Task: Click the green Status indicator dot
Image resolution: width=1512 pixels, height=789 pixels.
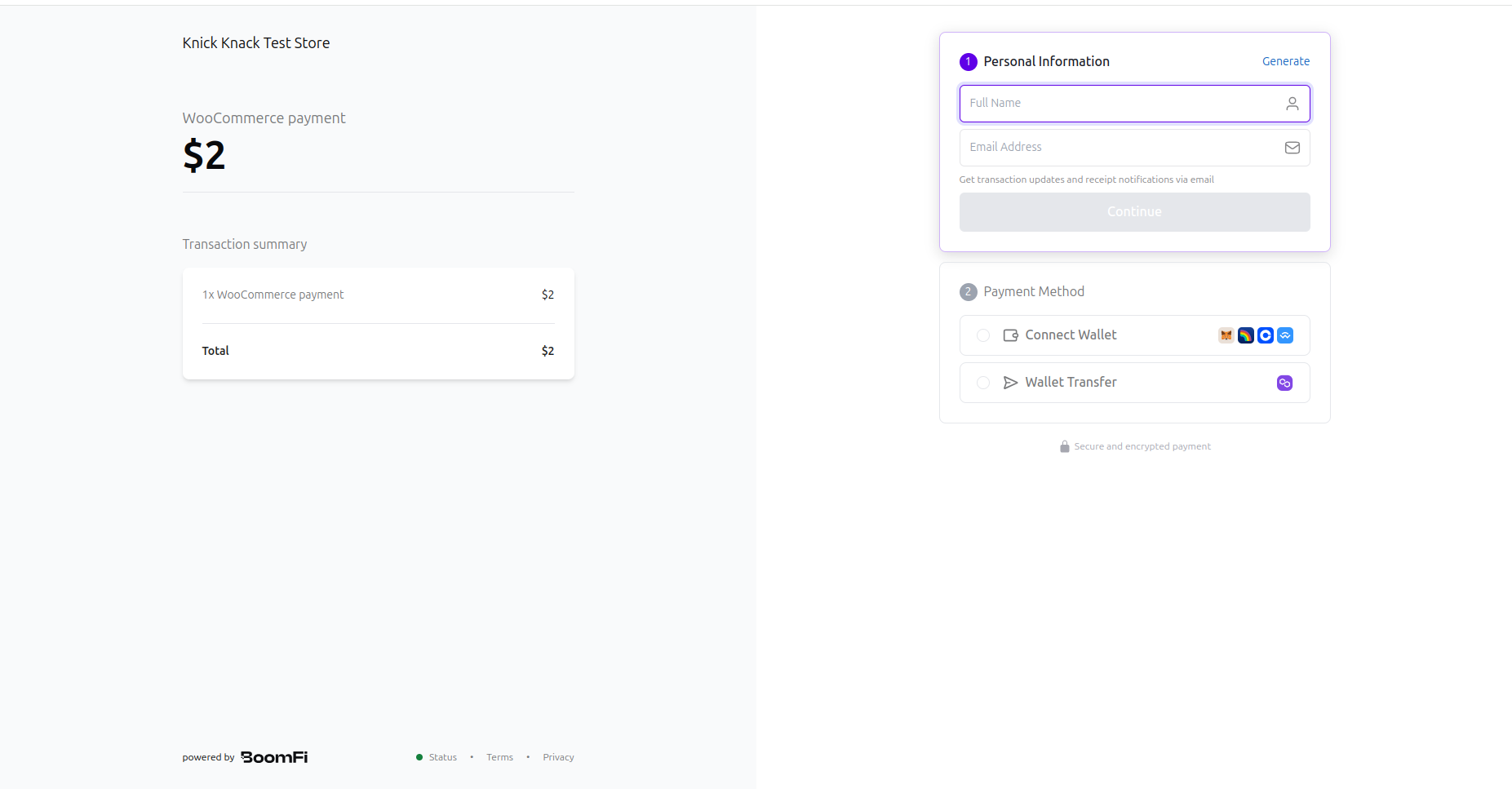Action: (x=419, y=756)
